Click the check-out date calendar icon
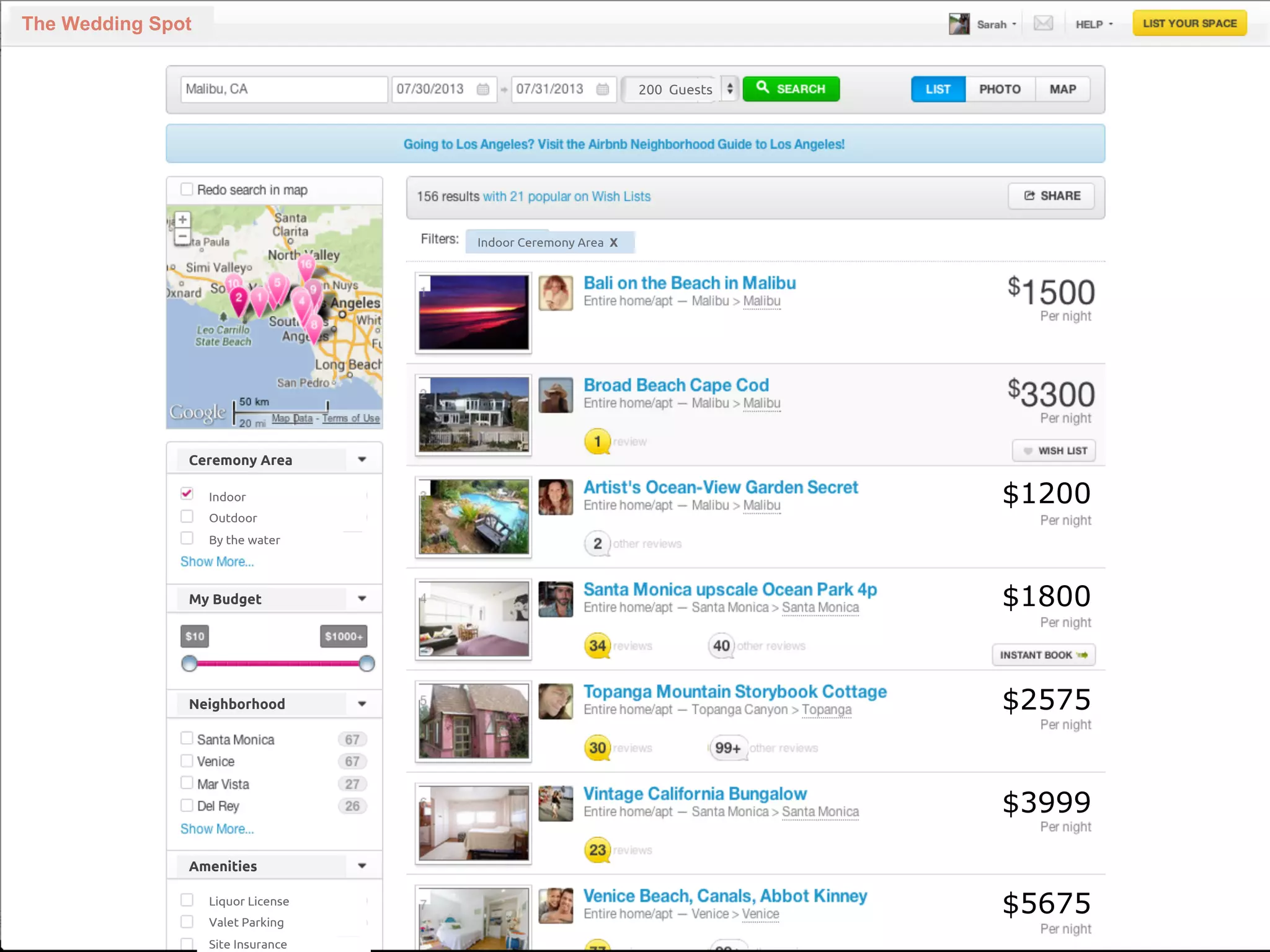 (x=602, y=89)
